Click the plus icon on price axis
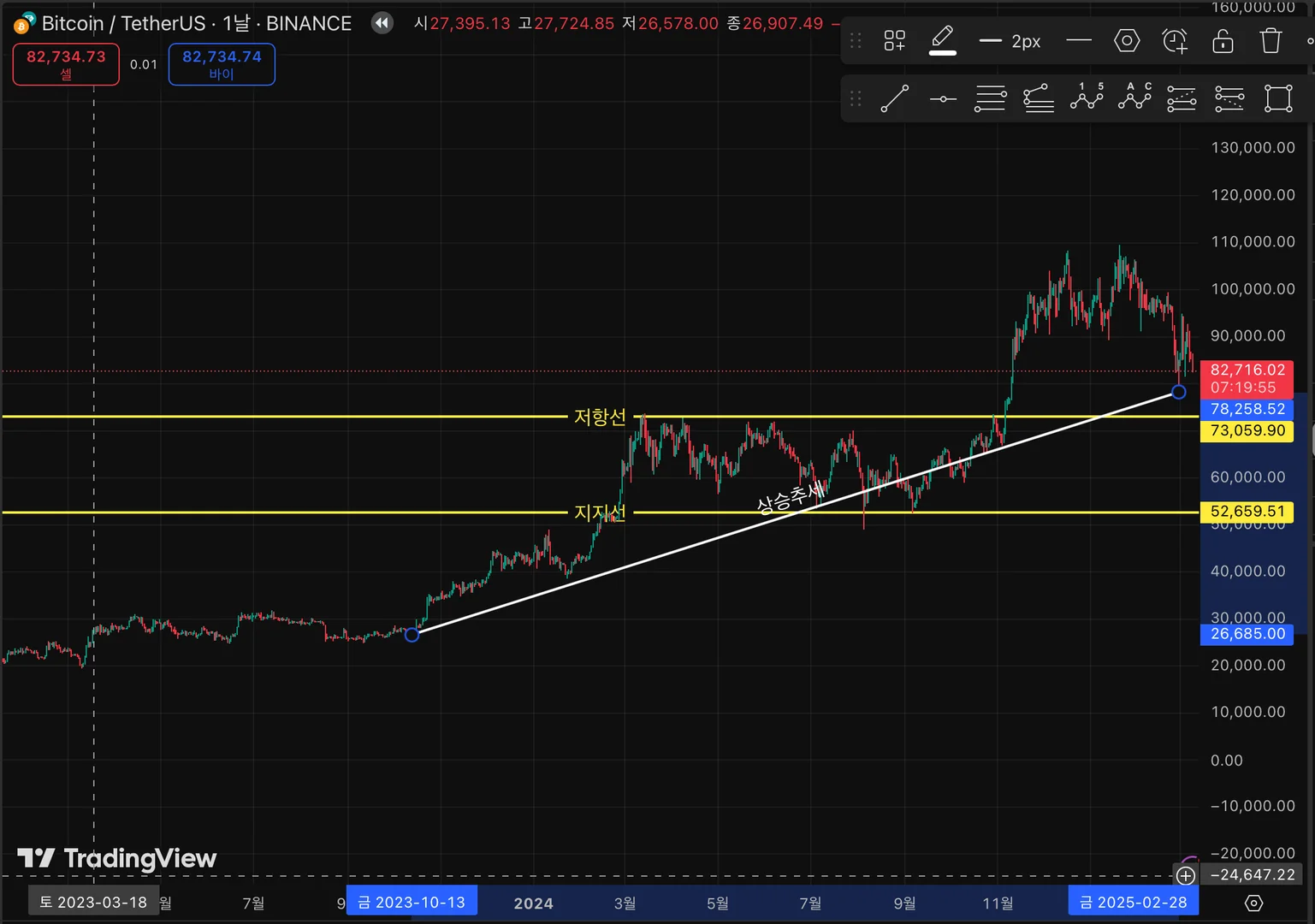 [x=1185, y=875]
